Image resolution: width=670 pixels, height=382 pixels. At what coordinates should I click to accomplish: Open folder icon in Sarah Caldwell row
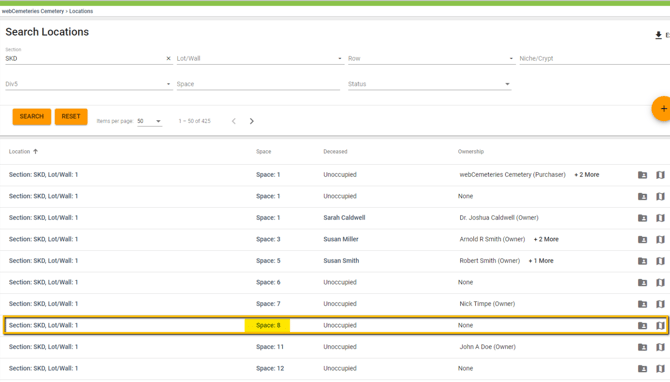[642, 218]
